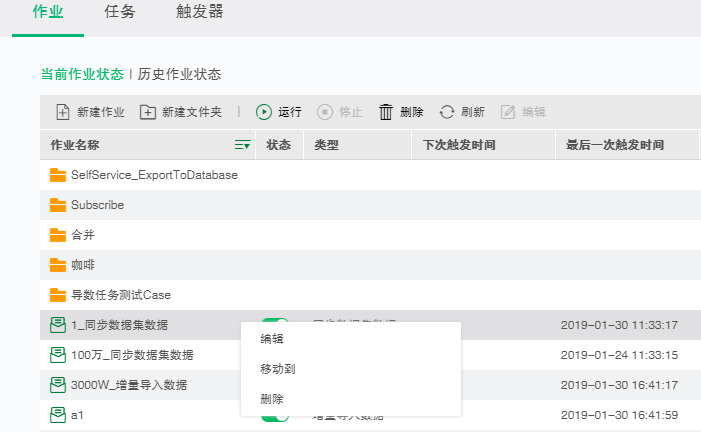Click the New Folder (新建文件夹) icon
The width and height of the screenshot is (701, 432).
click(x=148, y=112)
